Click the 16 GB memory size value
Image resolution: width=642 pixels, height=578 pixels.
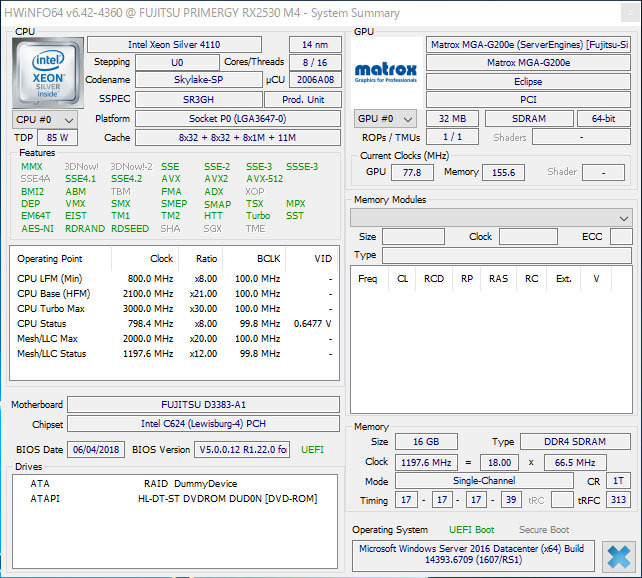click(x=426, y=442)
